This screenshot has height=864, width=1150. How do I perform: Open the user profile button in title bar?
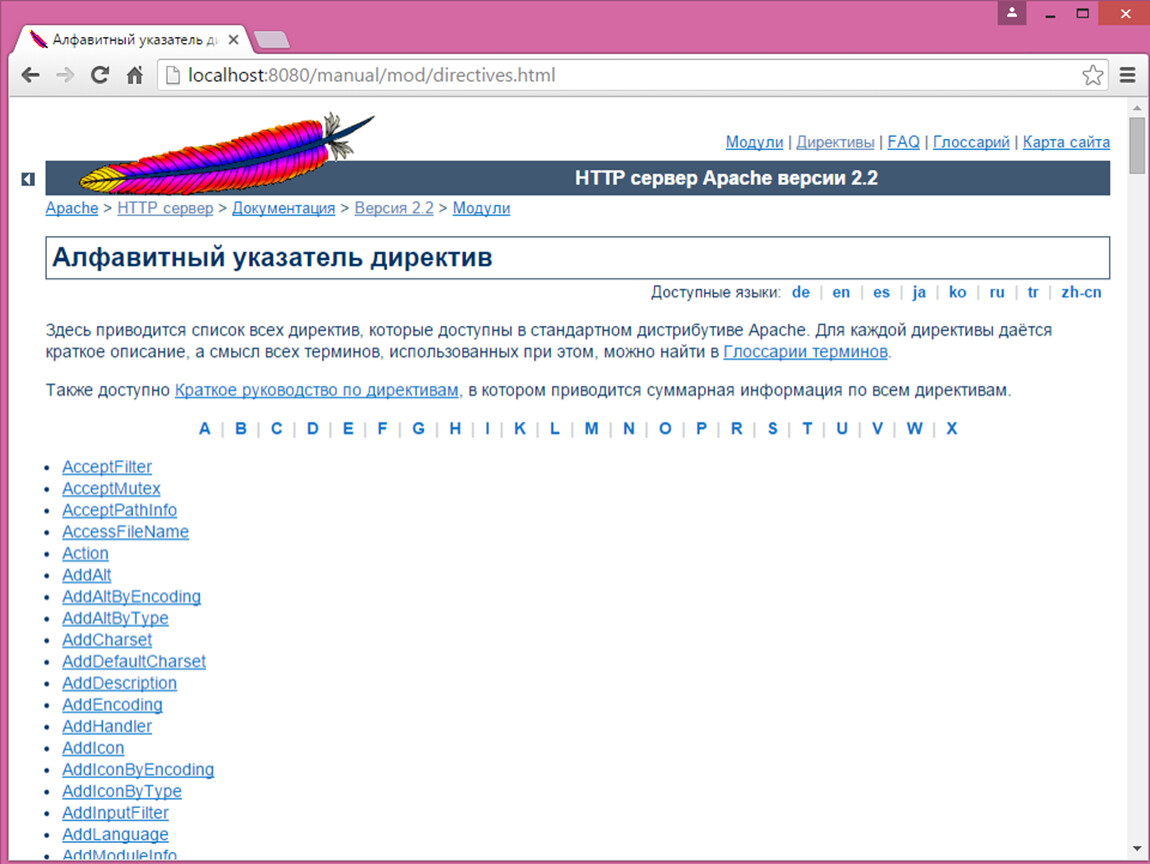tap(1012, 13)
